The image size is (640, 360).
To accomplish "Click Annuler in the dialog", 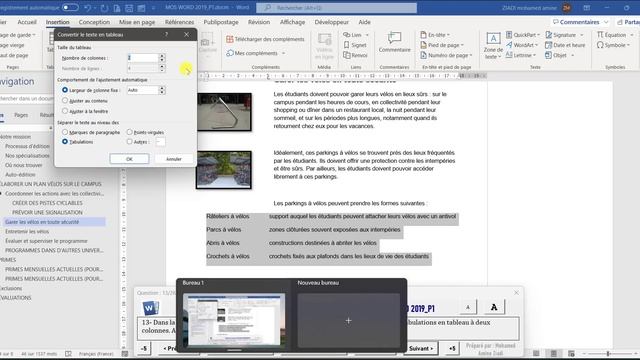I will coord(174,159).
